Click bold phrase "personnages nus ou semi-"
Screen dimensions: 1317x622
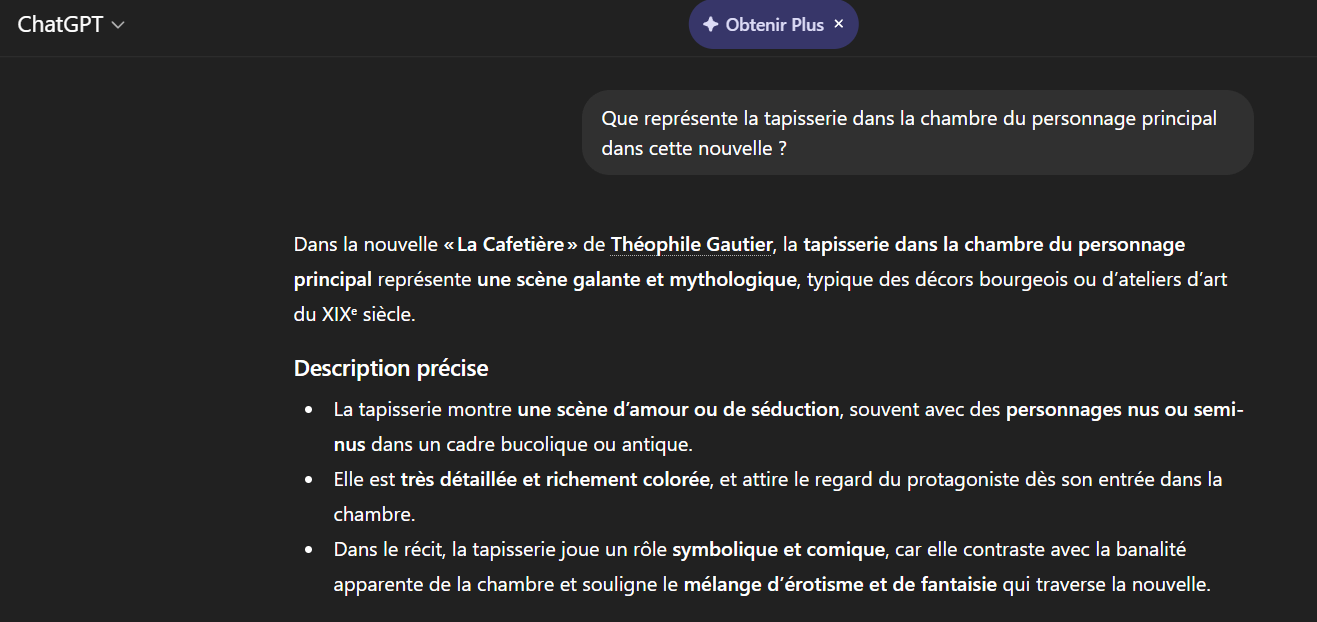(1124, 410)
